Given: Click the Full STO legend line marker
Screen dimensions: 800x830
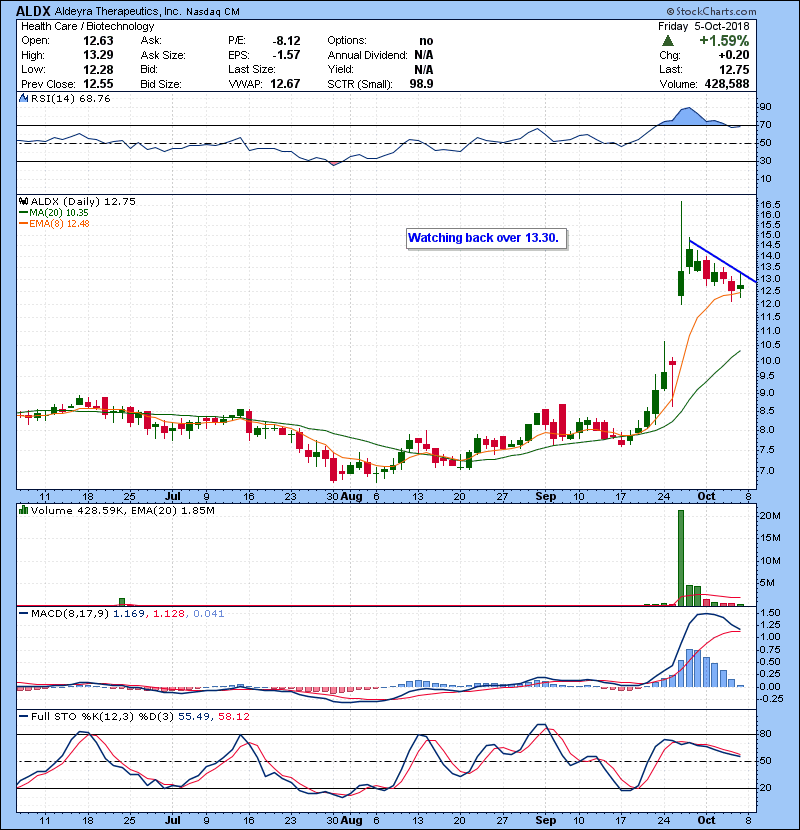Looking at the screenshot, I should [24, 717].
